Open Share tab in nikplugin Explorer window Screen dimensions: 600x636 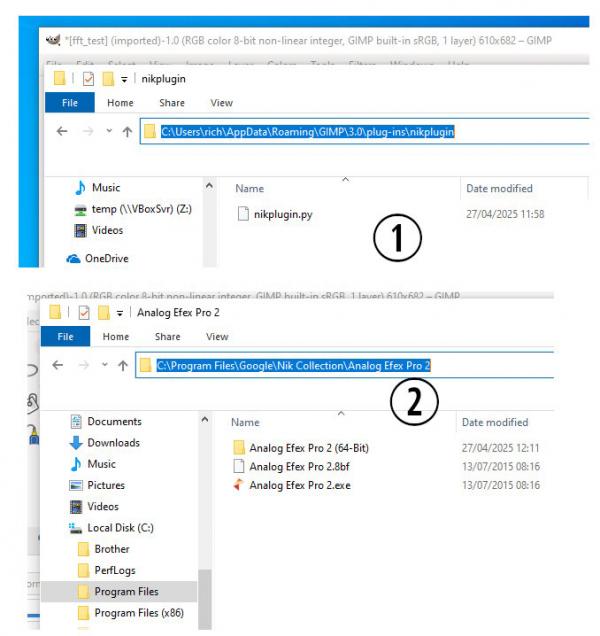(x=172, y=103)
